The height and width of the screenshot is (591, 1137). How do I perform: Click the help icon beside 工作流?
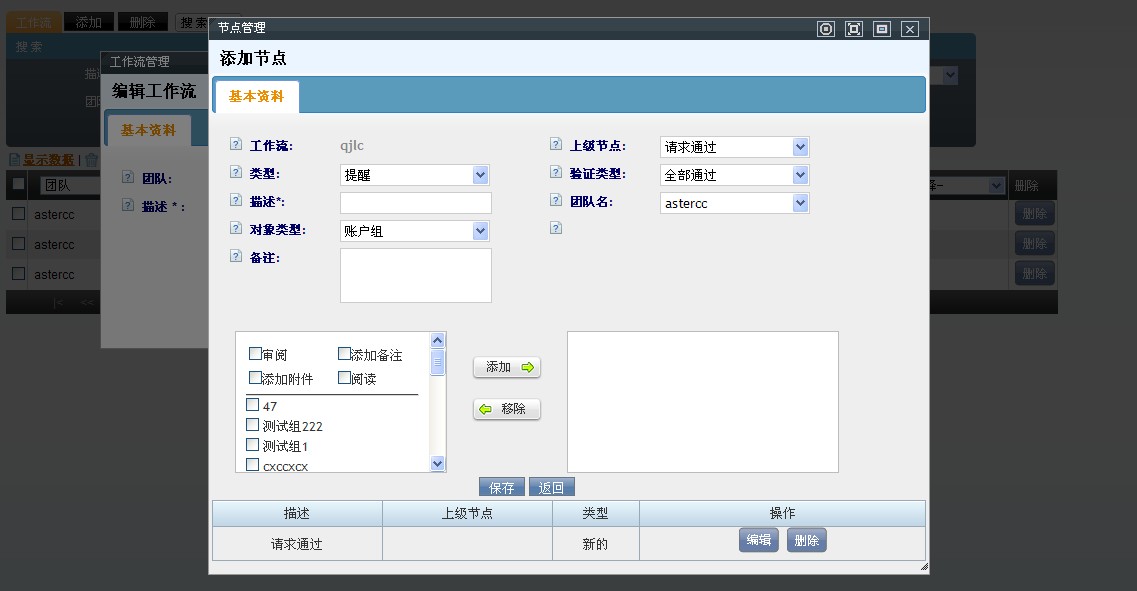point(236,145)
